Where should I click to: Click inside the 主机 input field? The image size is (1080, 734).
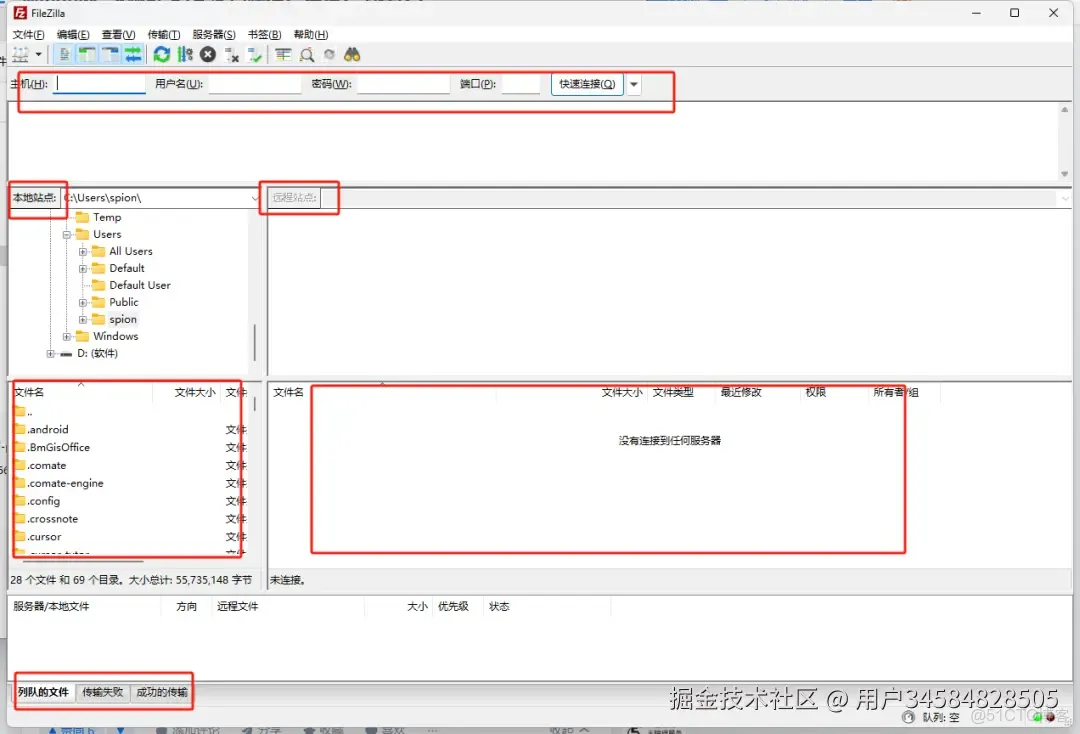pyautogui.click(x=98, y=84)
